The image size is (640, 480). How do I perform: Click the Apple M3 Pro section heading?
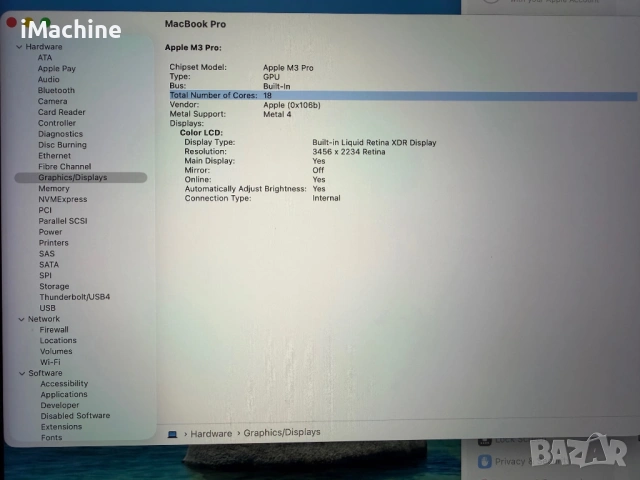[193, 48]
